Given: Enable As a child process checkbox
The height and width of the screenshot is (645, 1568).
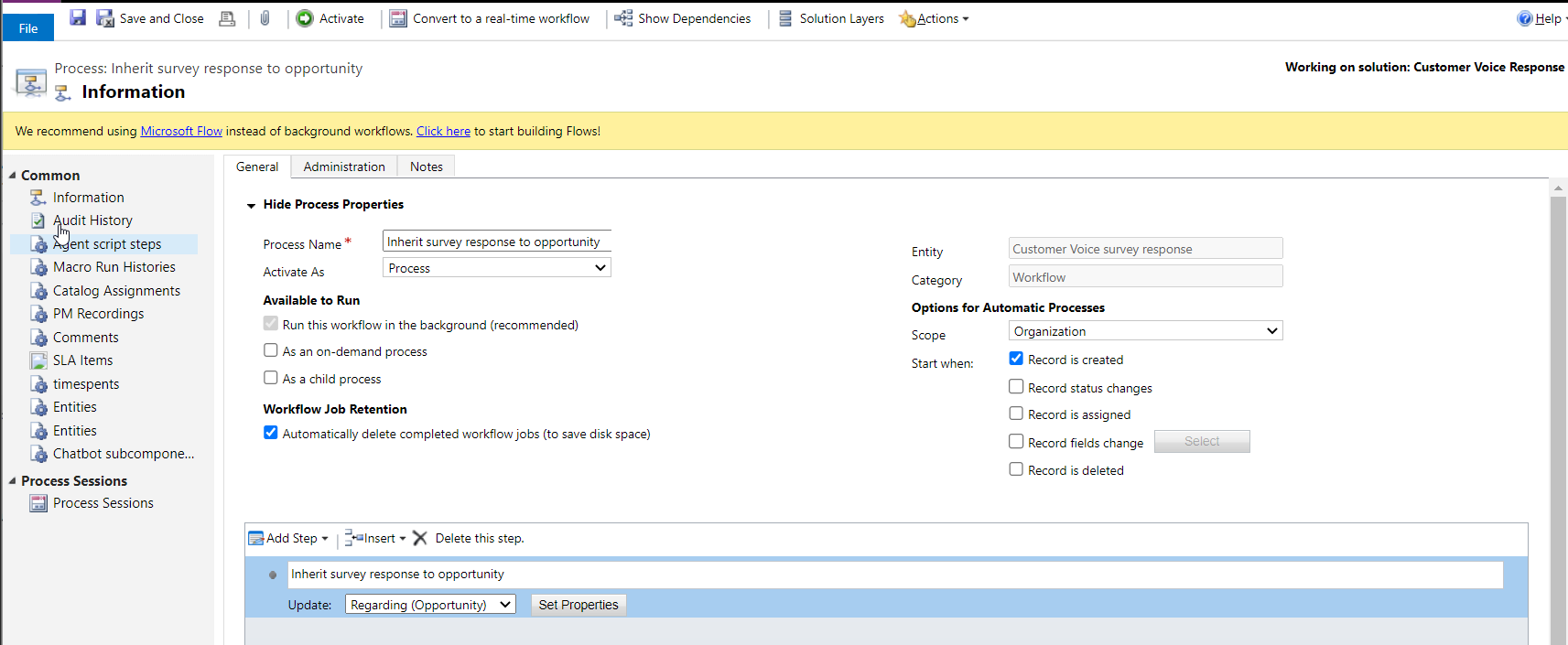Looking at the screenshot, I should (x=271, y=378).
